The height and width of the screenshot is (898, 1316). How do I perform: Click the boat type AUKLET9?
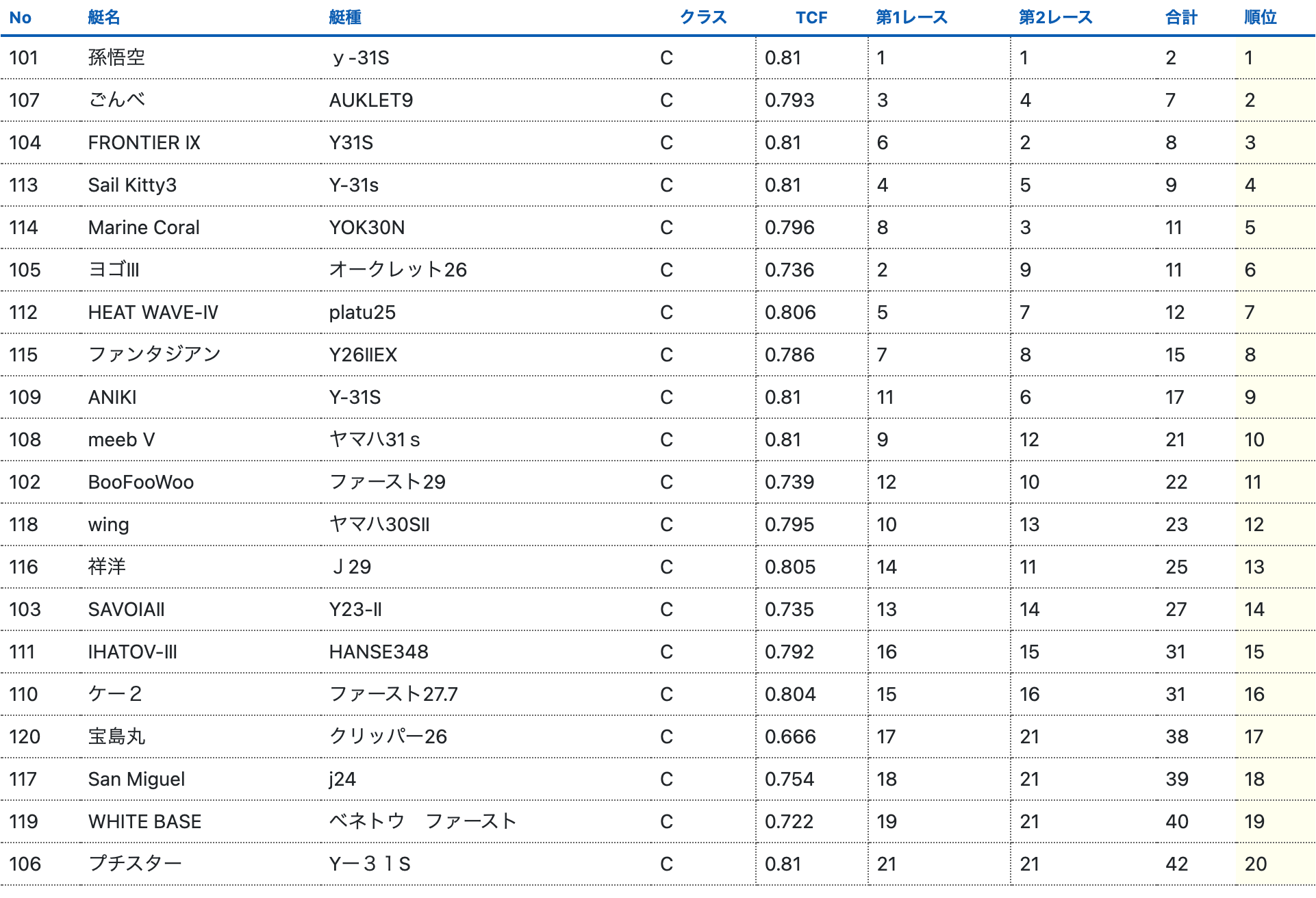click(x=371, y=100)
